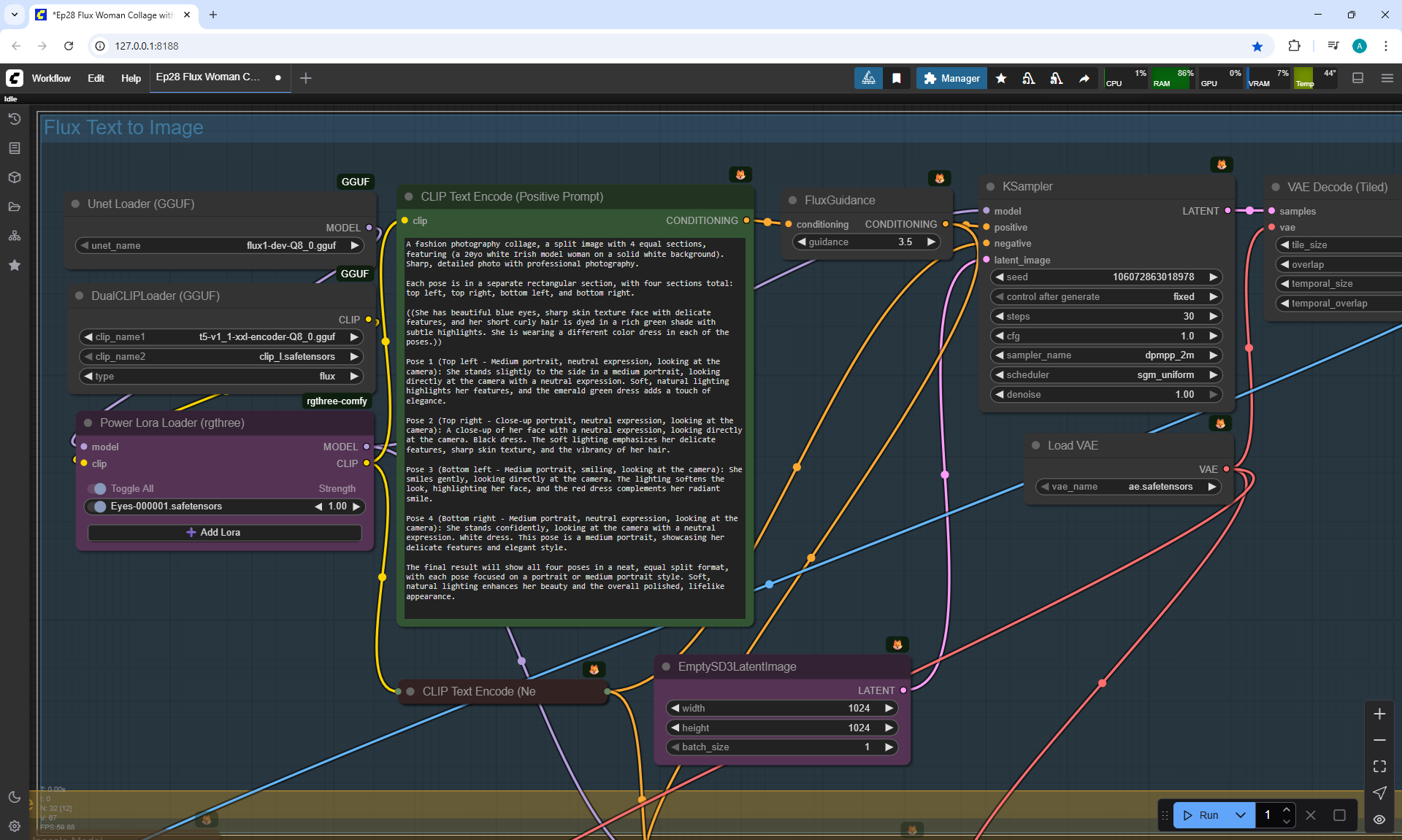Click the Add Lora button
The image size is (1402, 840).
tap(224, 533)
